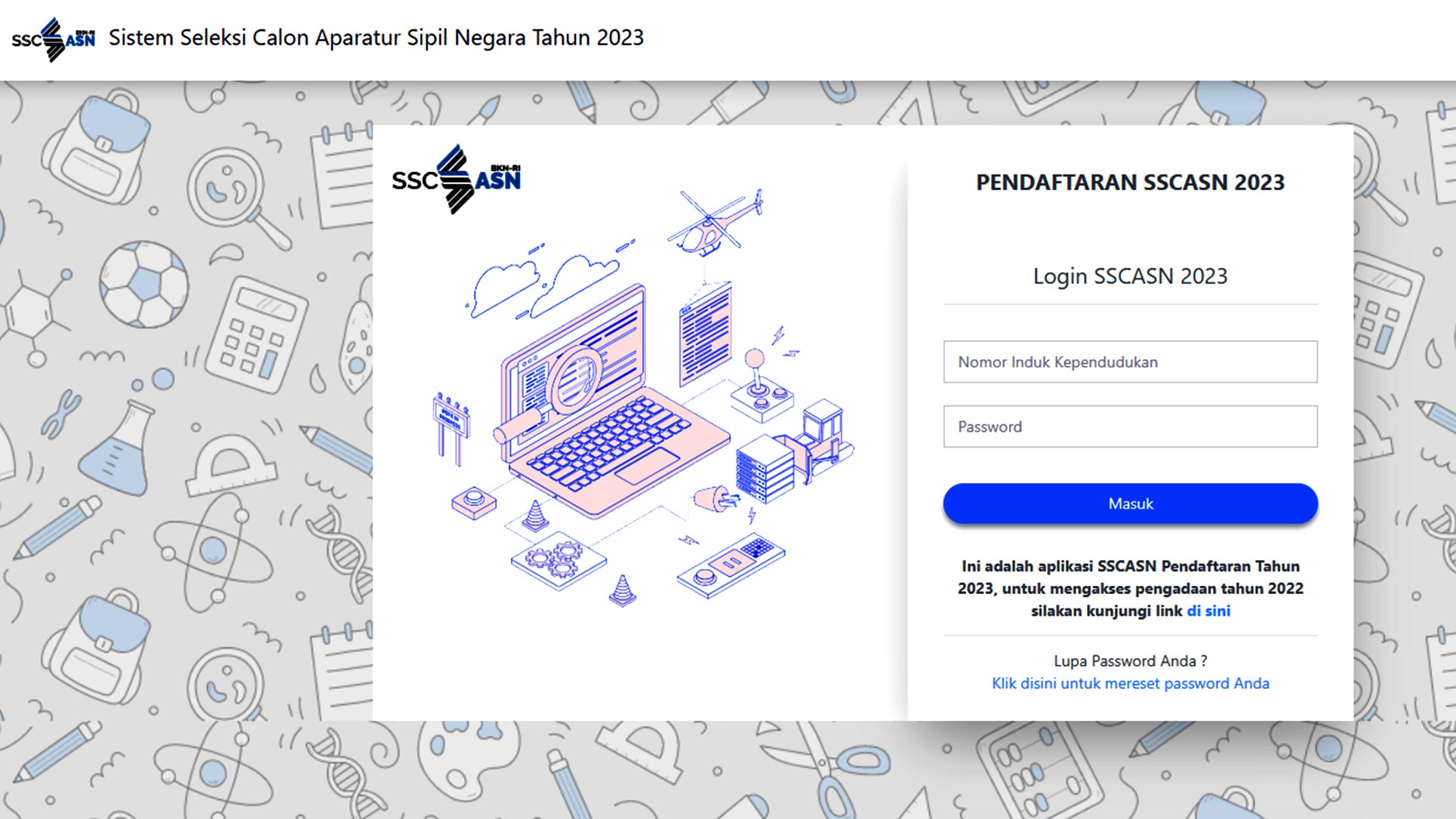
Task: Click the reset password link
Action: [x=1130, y=683]
